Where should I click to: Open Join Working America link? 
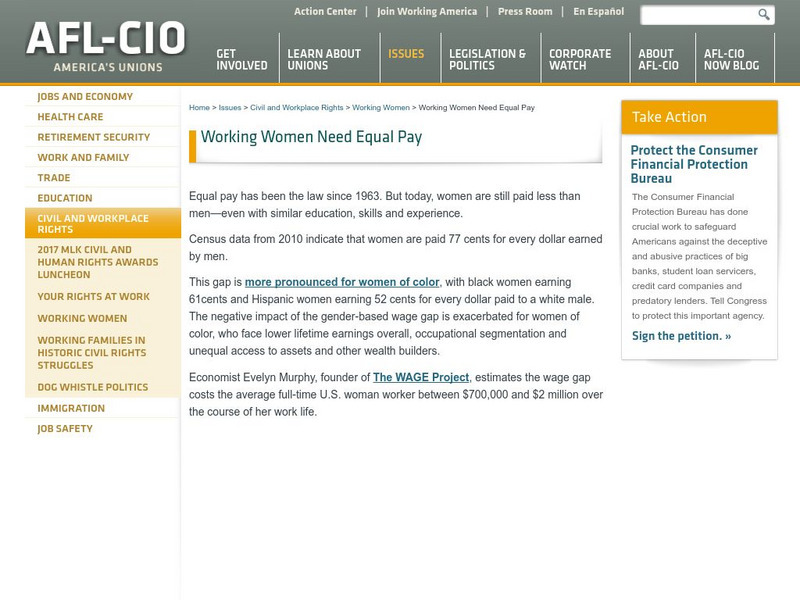427,11
